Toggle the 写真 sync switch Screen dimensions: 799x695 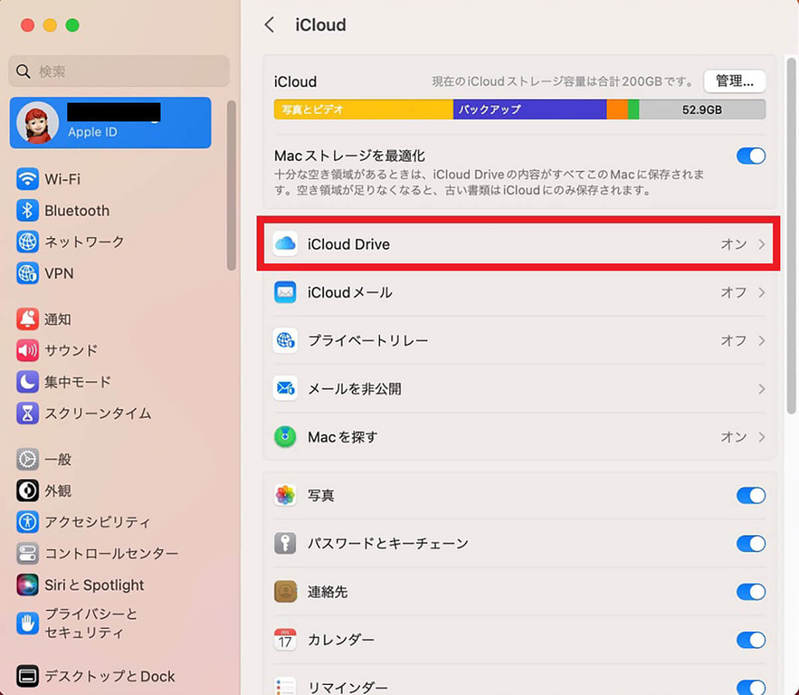pyautogui.click(x=751, y=495)
